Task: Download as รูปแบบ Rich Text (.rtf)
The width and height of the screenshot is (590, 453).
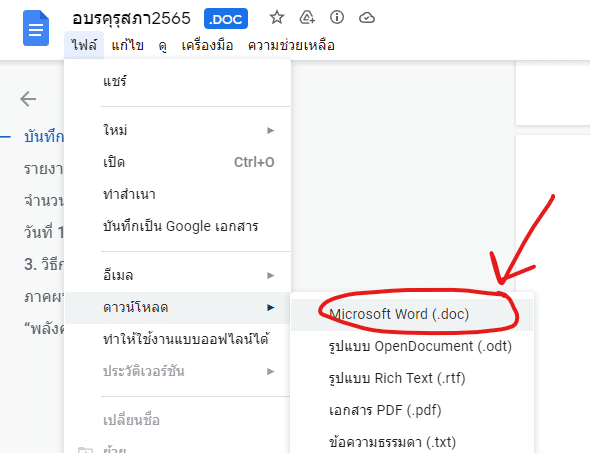Action: click(x=412, y=378)
